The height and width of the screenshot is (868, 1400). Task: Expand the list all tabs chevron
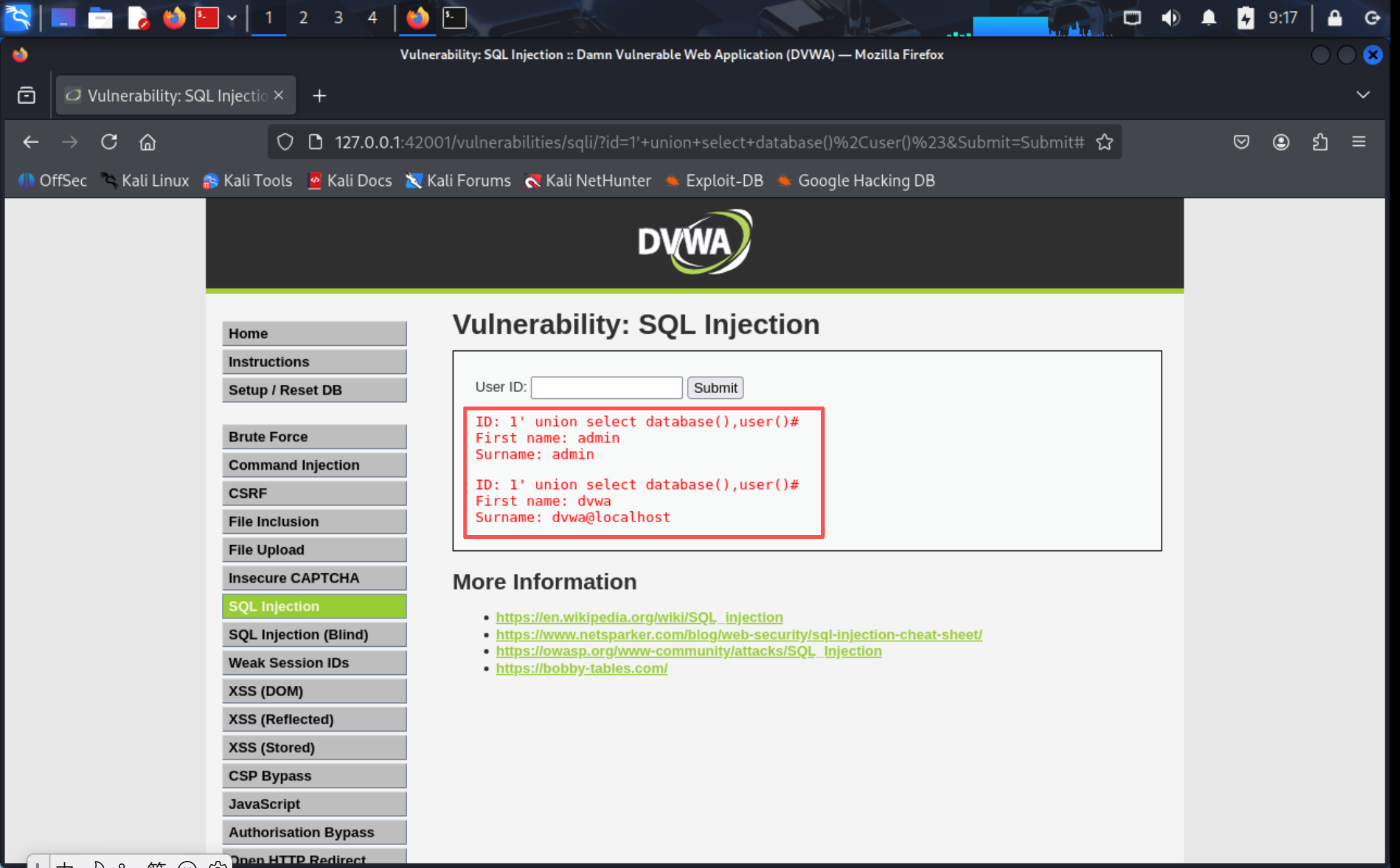pos(1363,95)
